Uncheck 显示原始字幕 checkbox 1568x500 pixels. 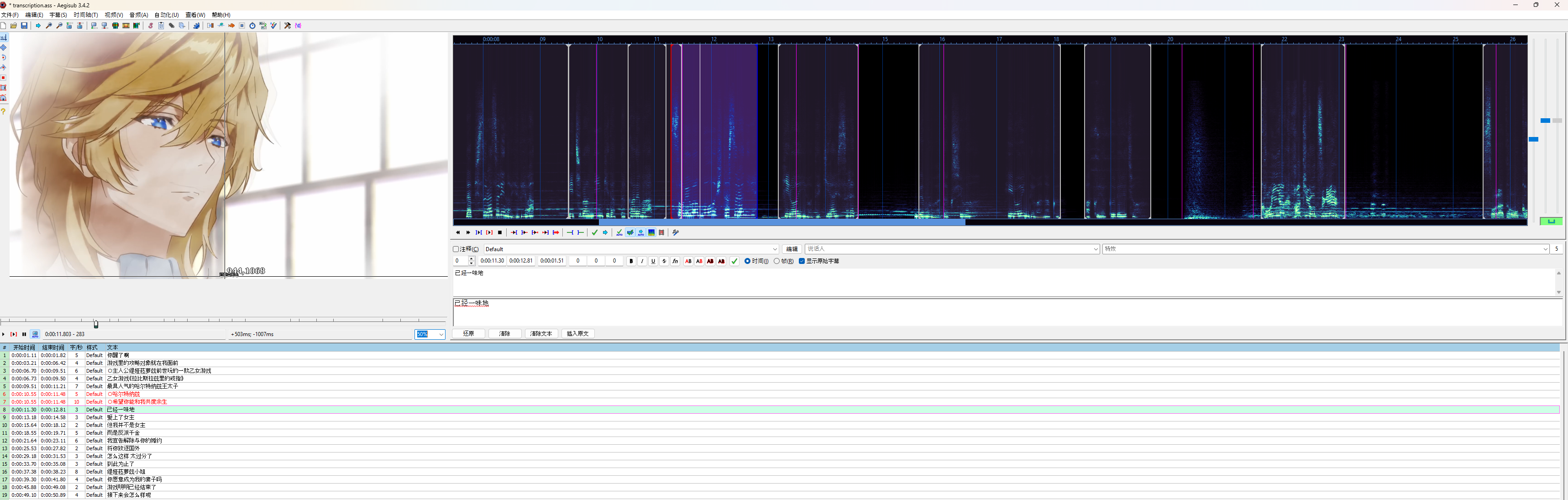click(802, 261)
